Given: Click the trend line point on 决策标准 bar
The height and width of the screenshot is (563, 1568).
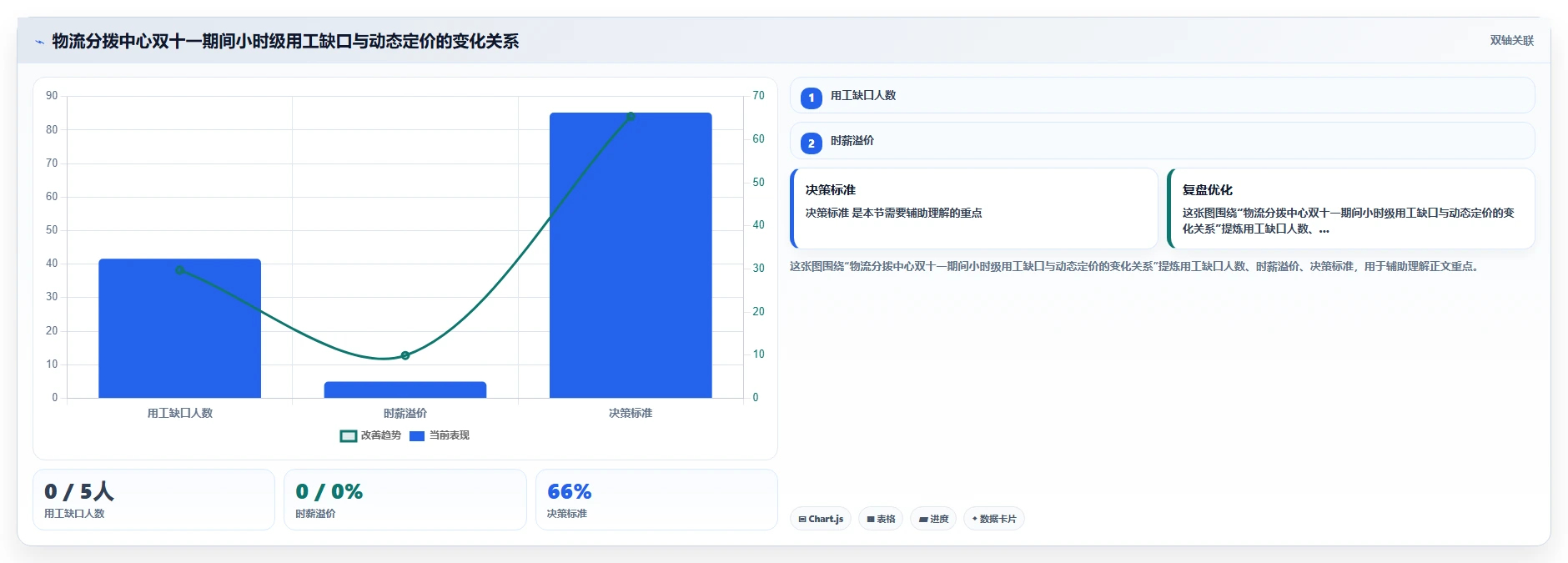Looking at the screenshot, I should tap(631, 117).
